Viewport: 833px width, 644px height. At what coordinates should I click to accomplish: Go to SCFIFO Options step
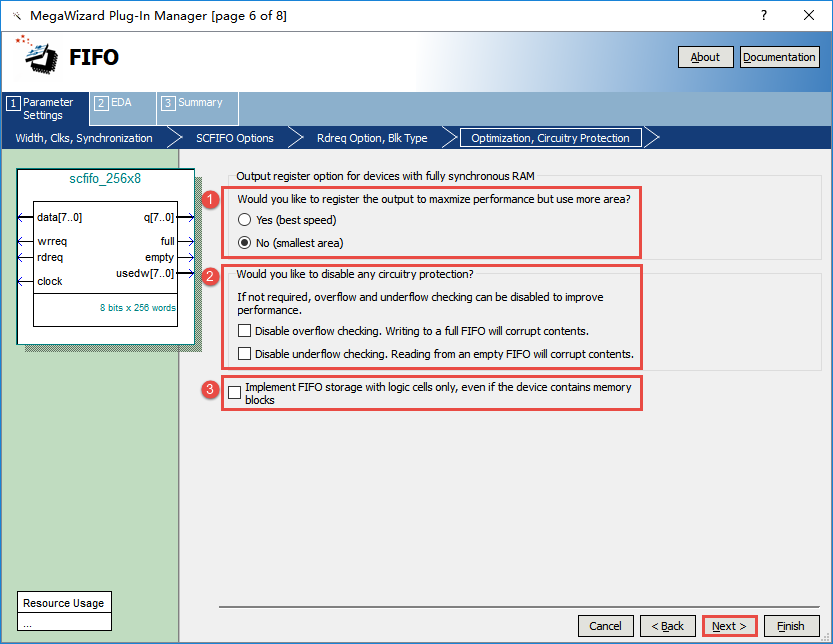click(x=235, y=138)
